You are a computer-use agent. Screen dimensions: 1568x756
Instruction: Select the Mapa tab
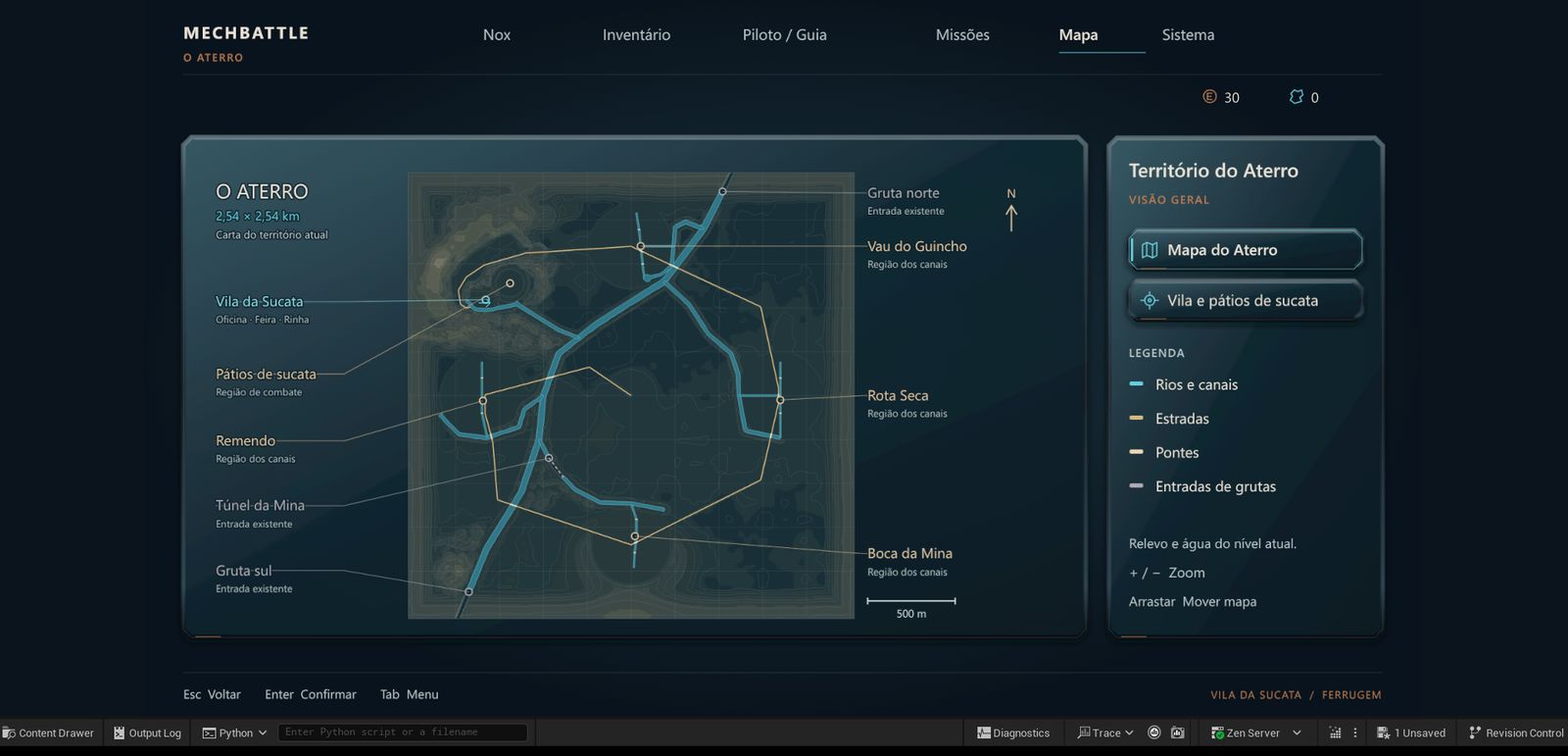[1078, 34]
